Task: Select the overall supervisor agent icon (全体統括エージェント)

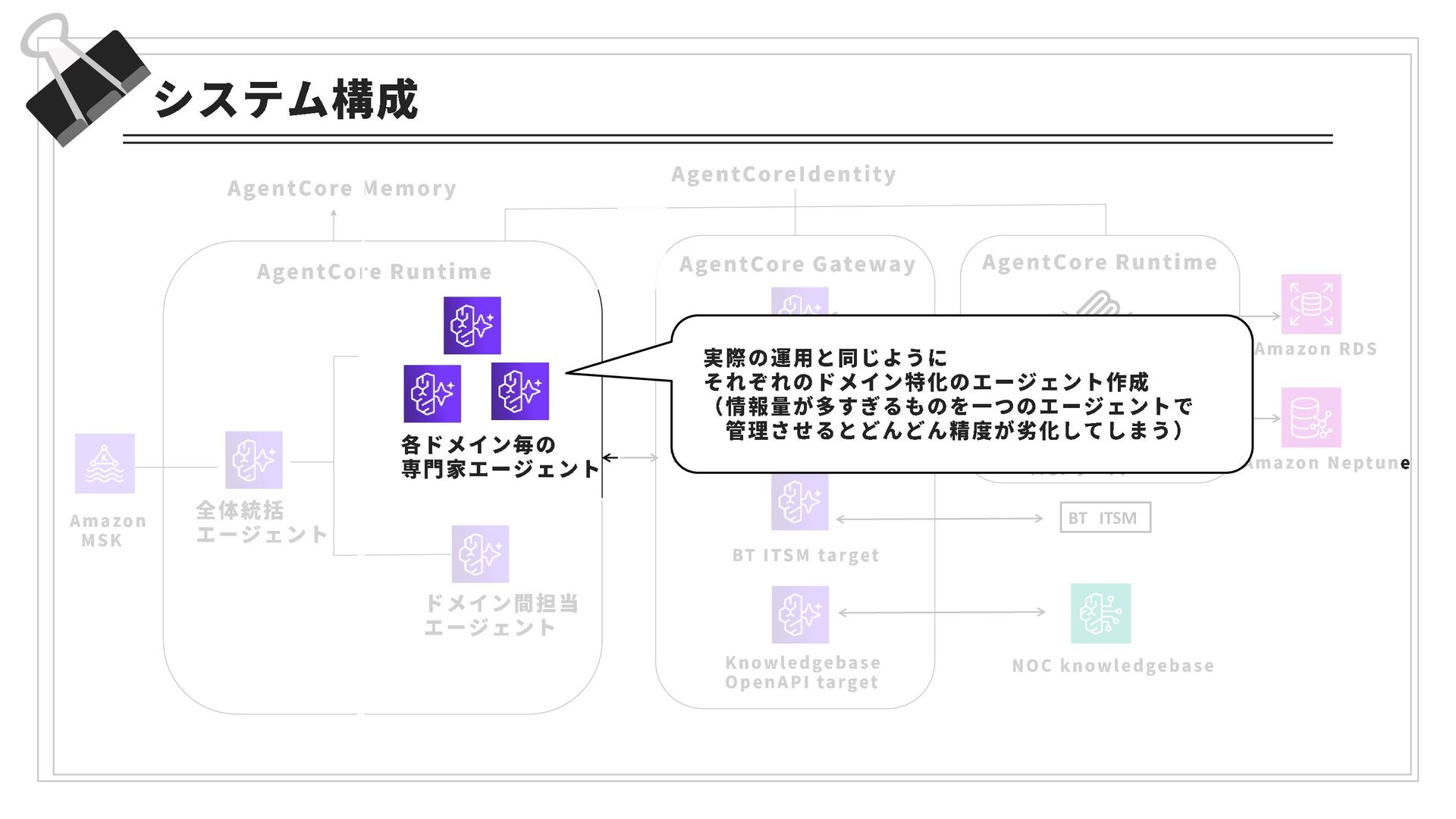Action: tap(253, 460)
